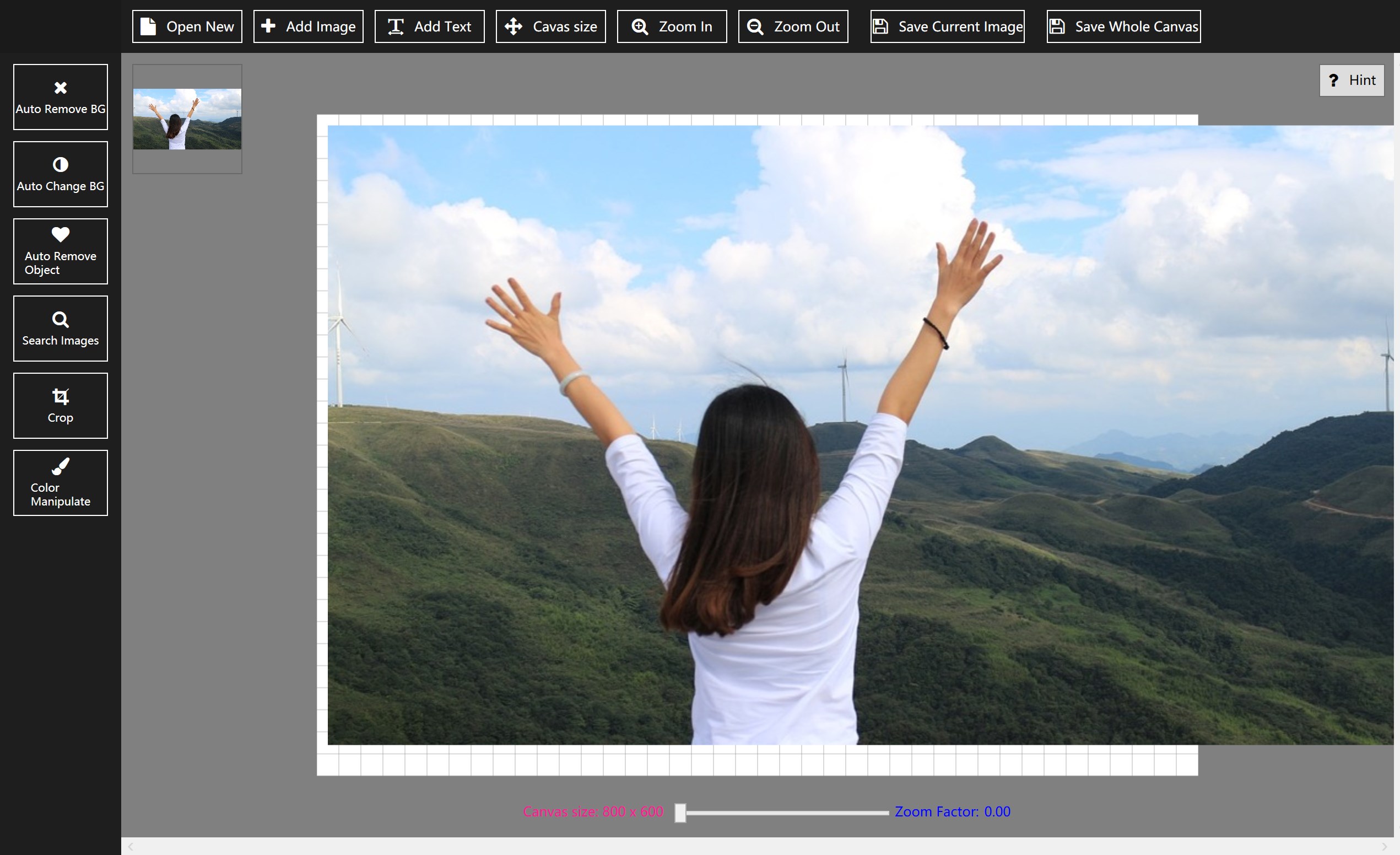Select the woman photo thumbnail
1400x855 pixels.
[187, 119]
